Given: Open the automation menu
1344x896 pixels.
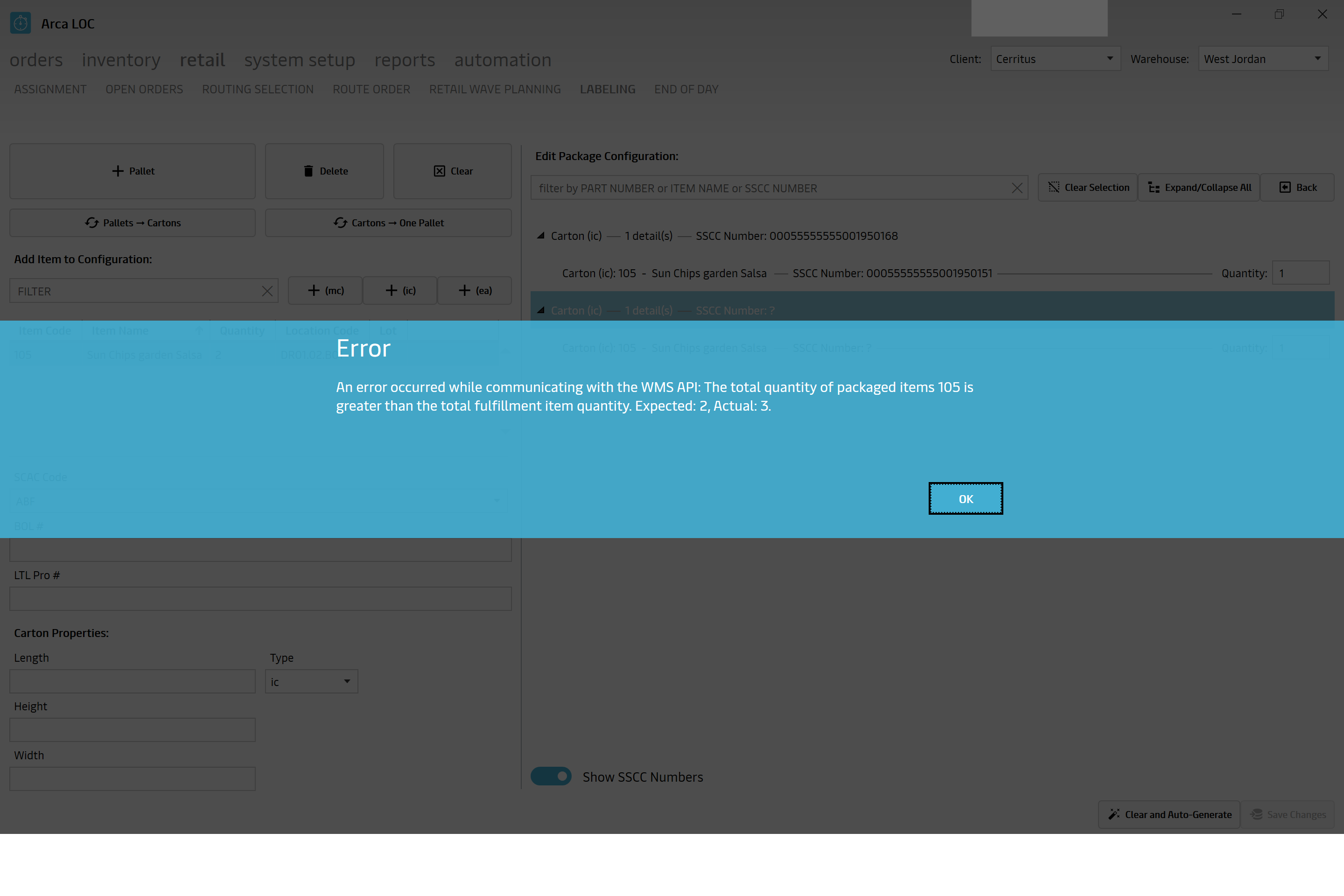Looking at the screenshot, I should tap(503, 60).
